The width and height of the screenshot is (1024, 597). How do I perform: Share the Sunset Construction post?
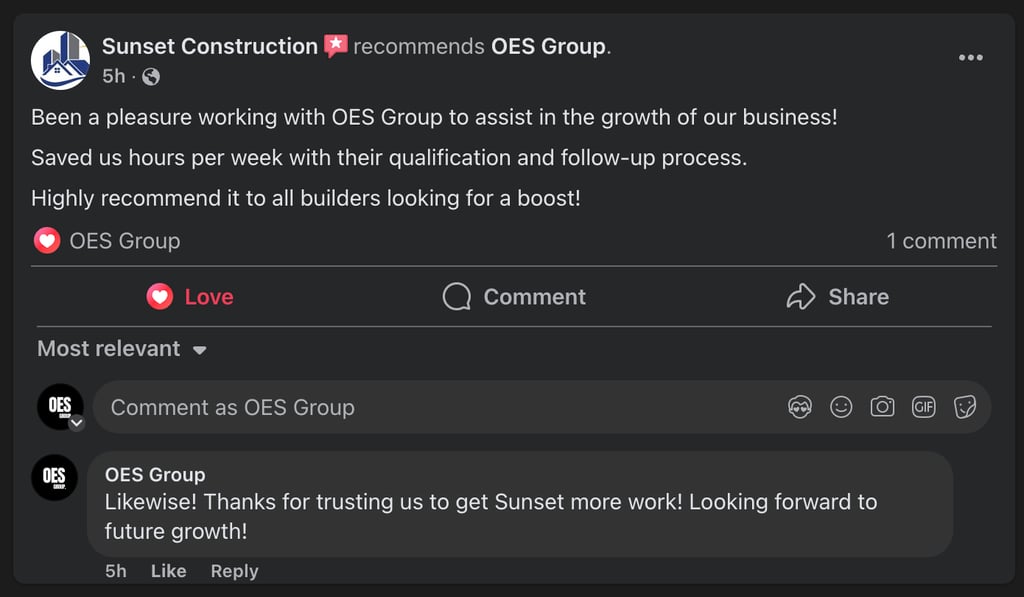pyautogui.click(x=838, y=297)
